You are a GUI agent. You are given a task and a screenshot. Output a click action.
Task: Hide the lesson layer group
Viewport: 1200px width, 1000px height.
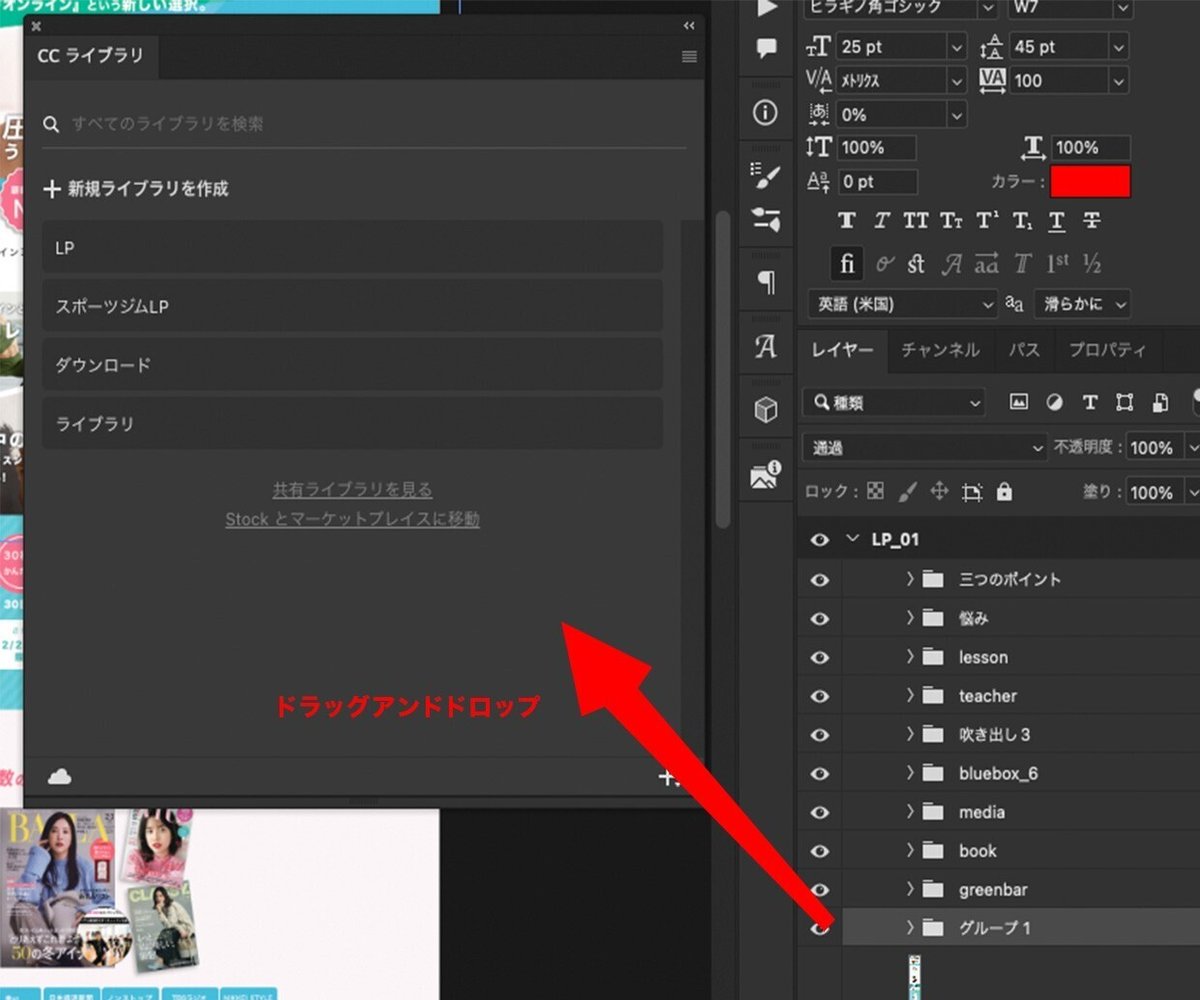820,657
